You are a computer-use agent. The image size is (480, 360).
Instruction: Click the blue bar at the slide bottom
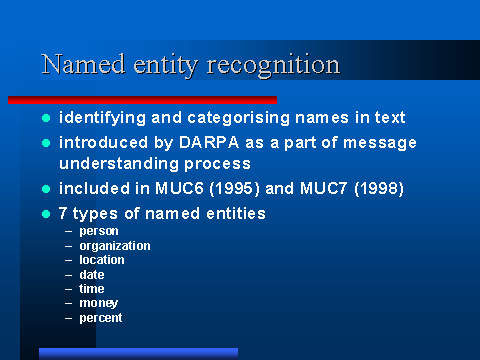[138, 354]
